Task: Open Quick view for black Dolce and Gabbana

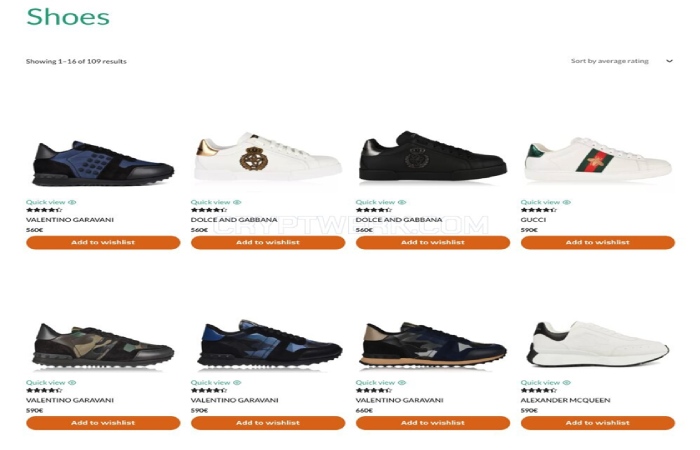Action: point(381,202)
